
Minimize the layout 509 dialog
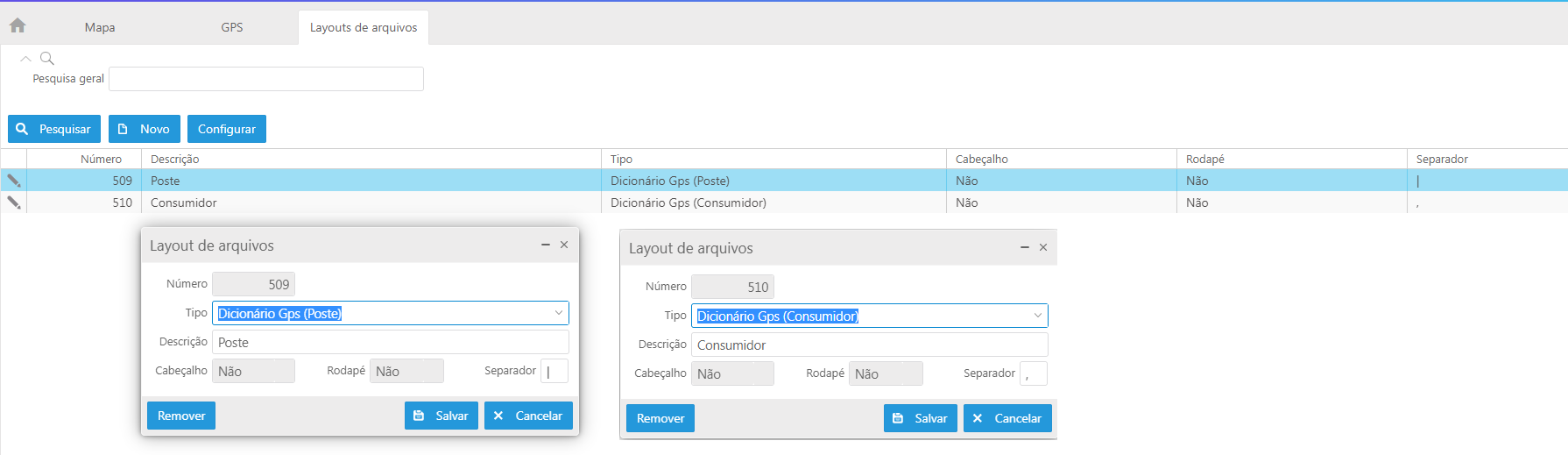click(545, 245)
